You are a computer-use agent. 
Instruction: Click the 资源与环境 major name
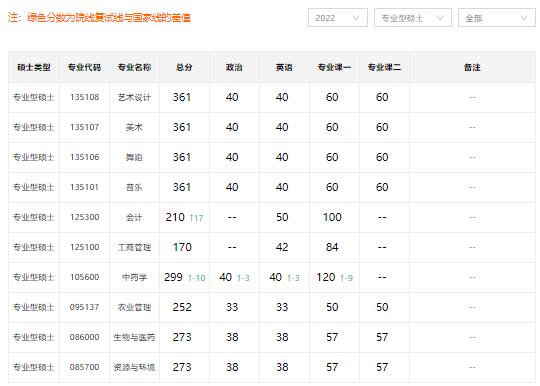[x=134, y=367]
